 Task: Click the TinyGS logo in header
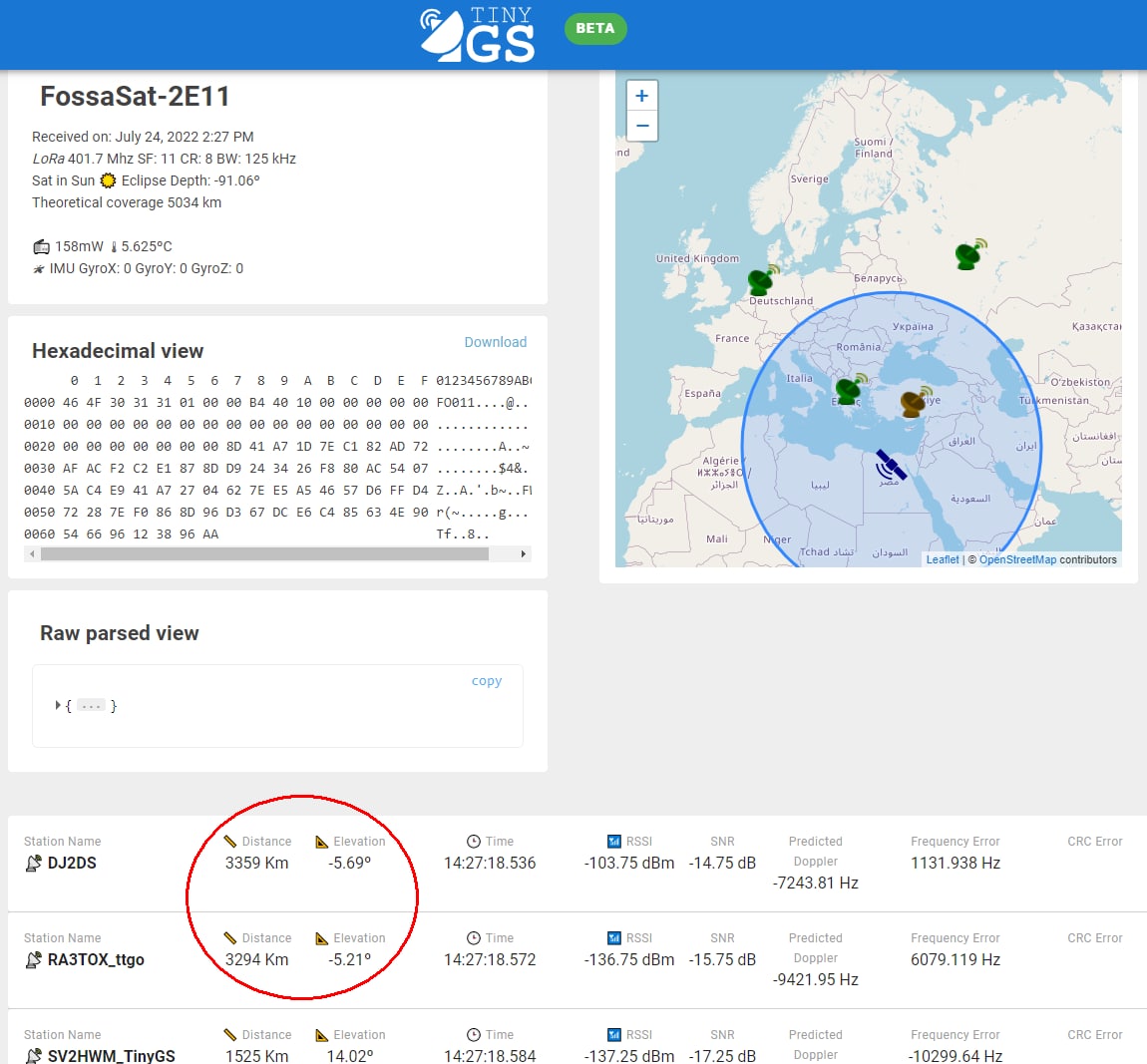pos(477,35)
